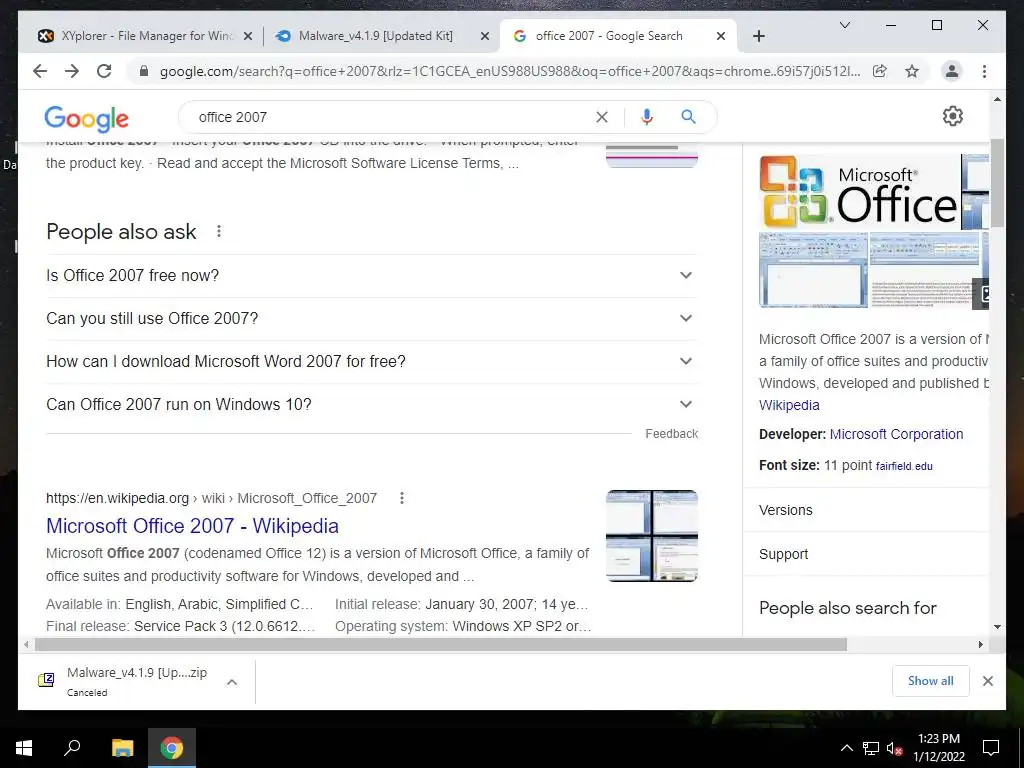Expand 'Can you still use Office 2007?'

pos(372,318)
